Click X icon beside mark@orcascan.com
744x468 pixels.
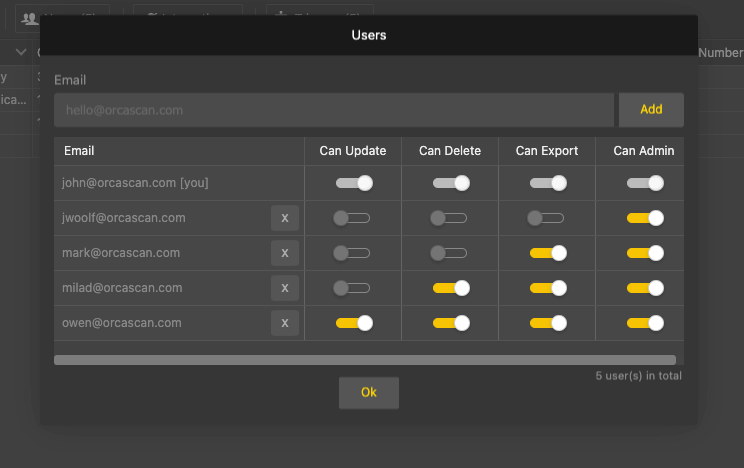pos(285,253)
